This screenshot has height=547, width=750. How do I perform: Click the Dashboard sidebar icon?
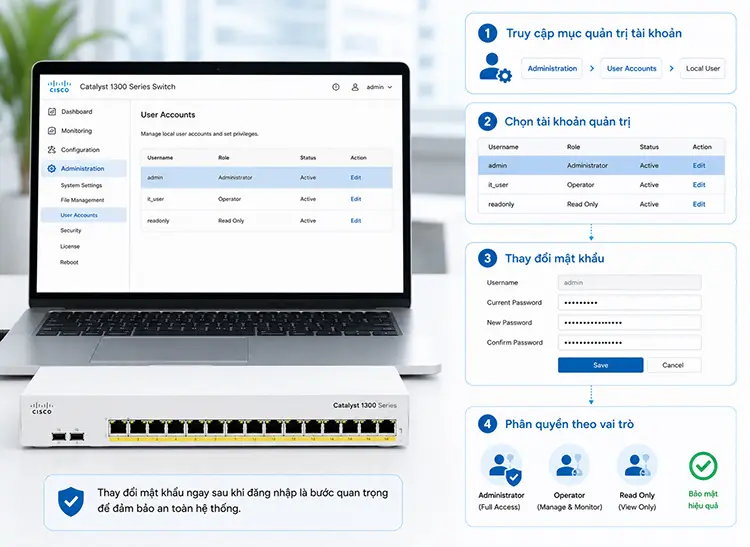(x=52, y=111)
